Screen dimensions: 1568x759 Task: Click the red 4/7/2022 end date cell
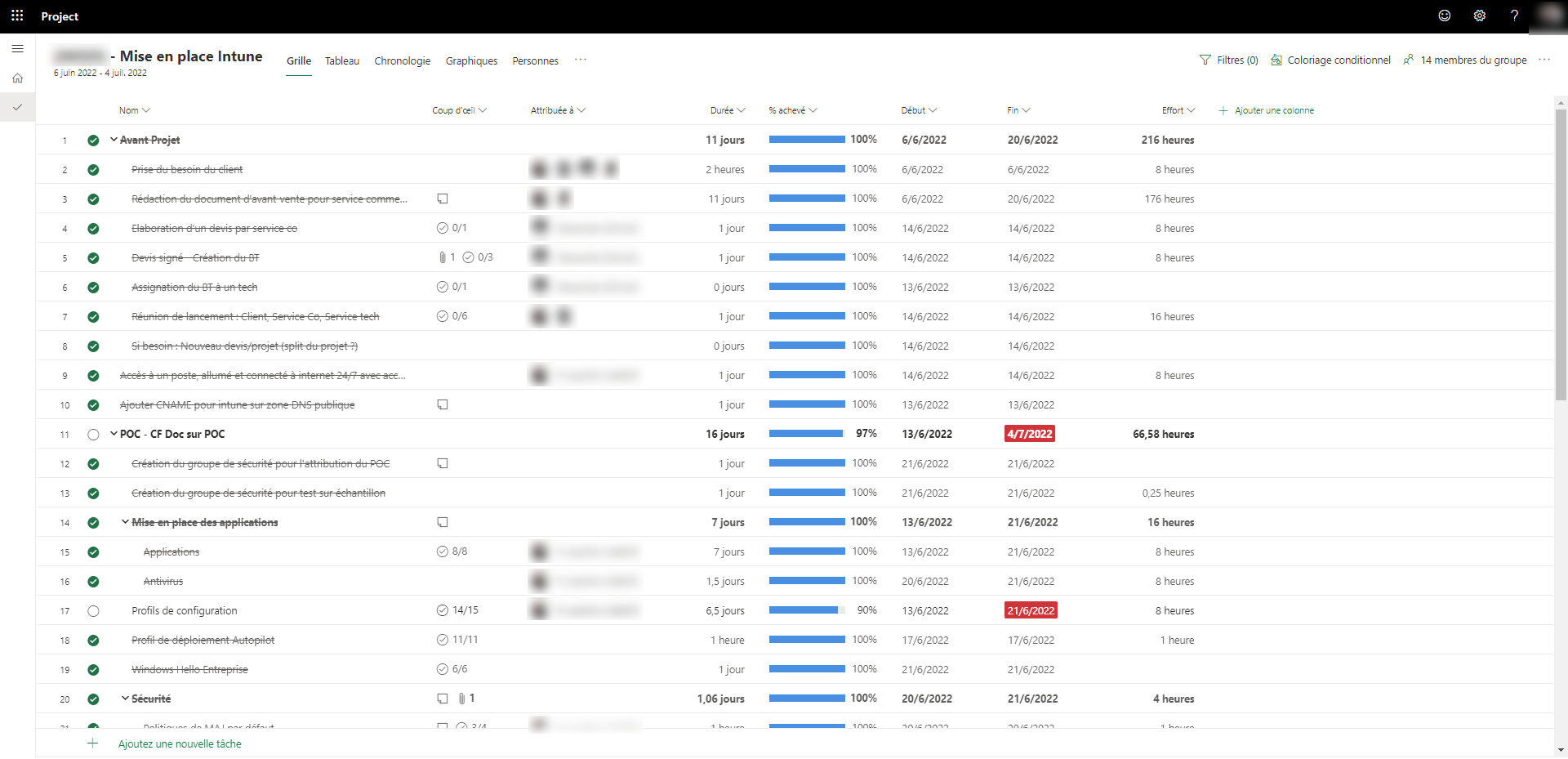1030,434
